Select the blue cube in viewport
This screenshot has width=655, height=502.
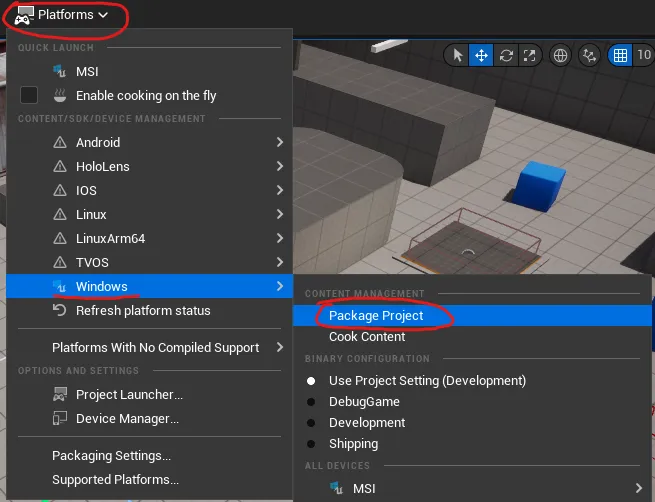click(x=538, y=185)
